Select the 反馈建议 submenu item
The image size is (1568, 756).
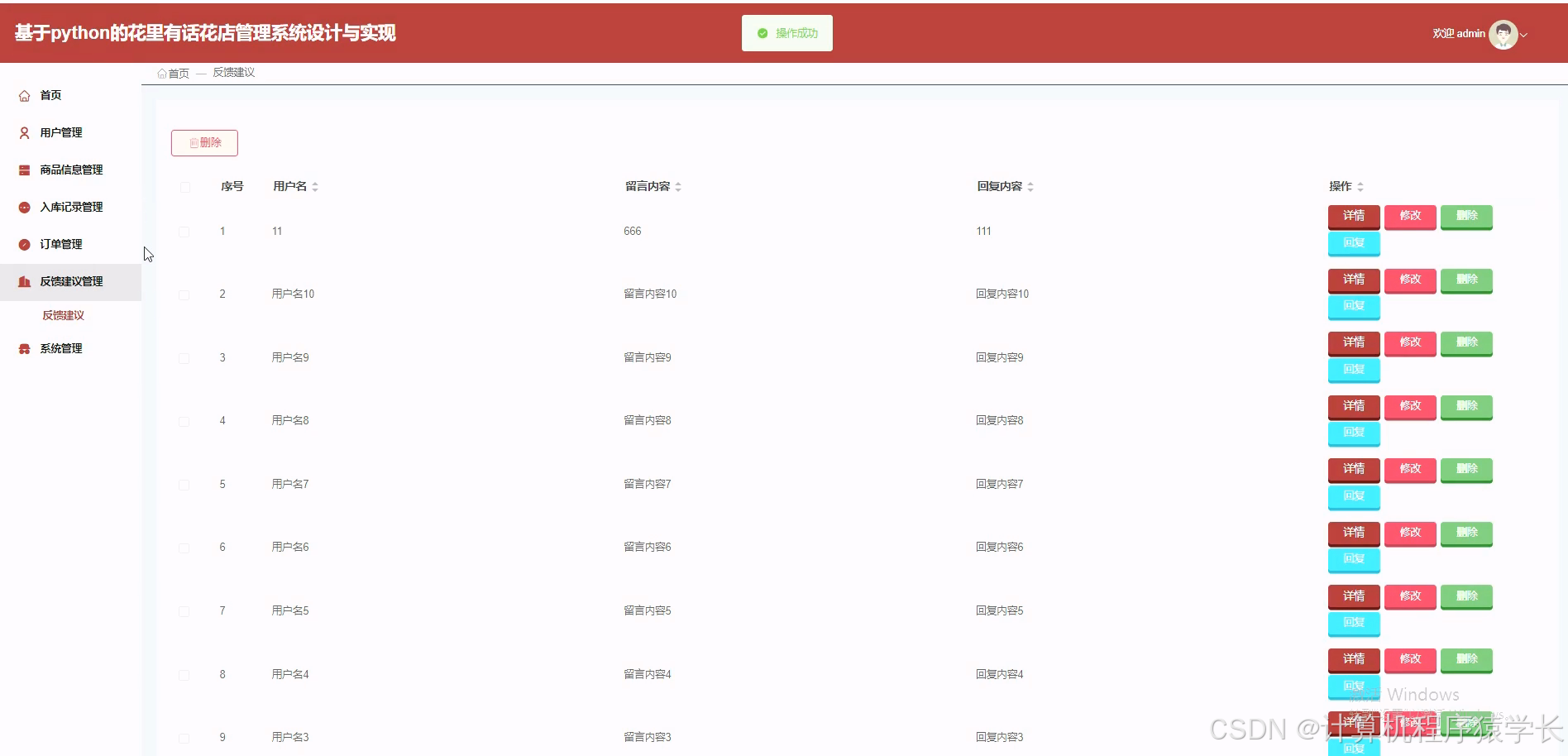[64, 315]
